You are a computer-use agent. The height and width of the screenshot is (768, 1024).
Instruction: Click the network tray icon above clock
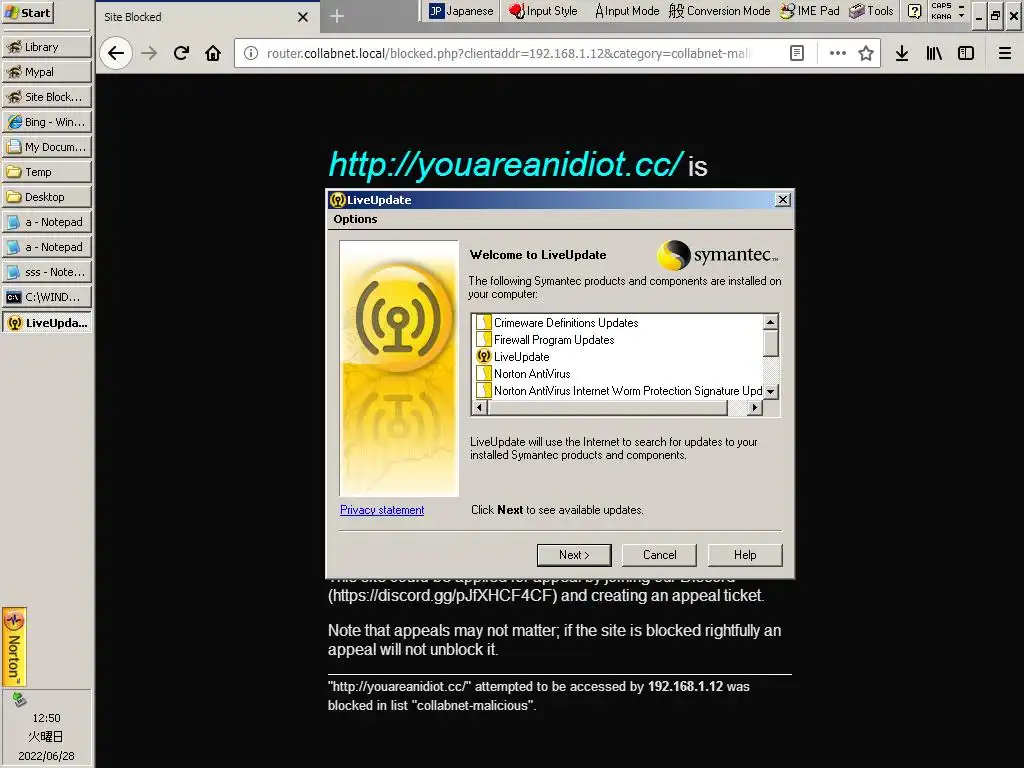[19, 699]
